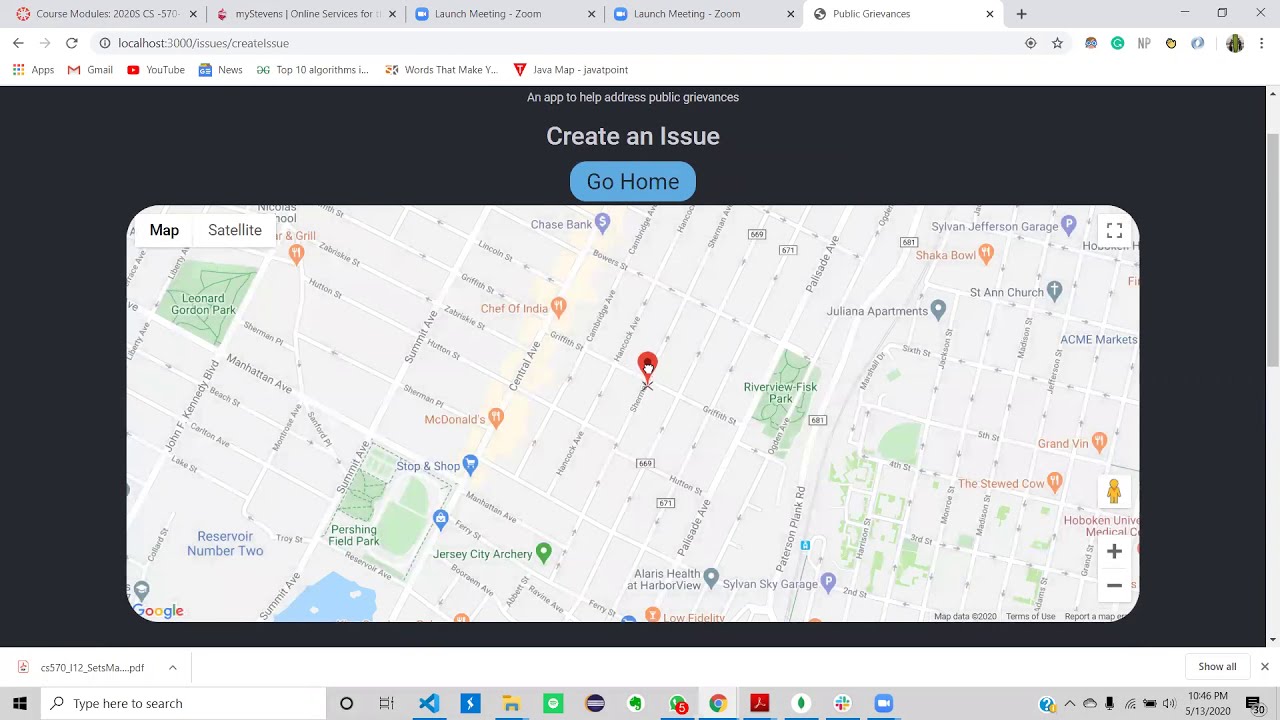This screenshot has width=1280, height=720.
Task: Click Show all downloads
Action: [x=1217, y=667]
